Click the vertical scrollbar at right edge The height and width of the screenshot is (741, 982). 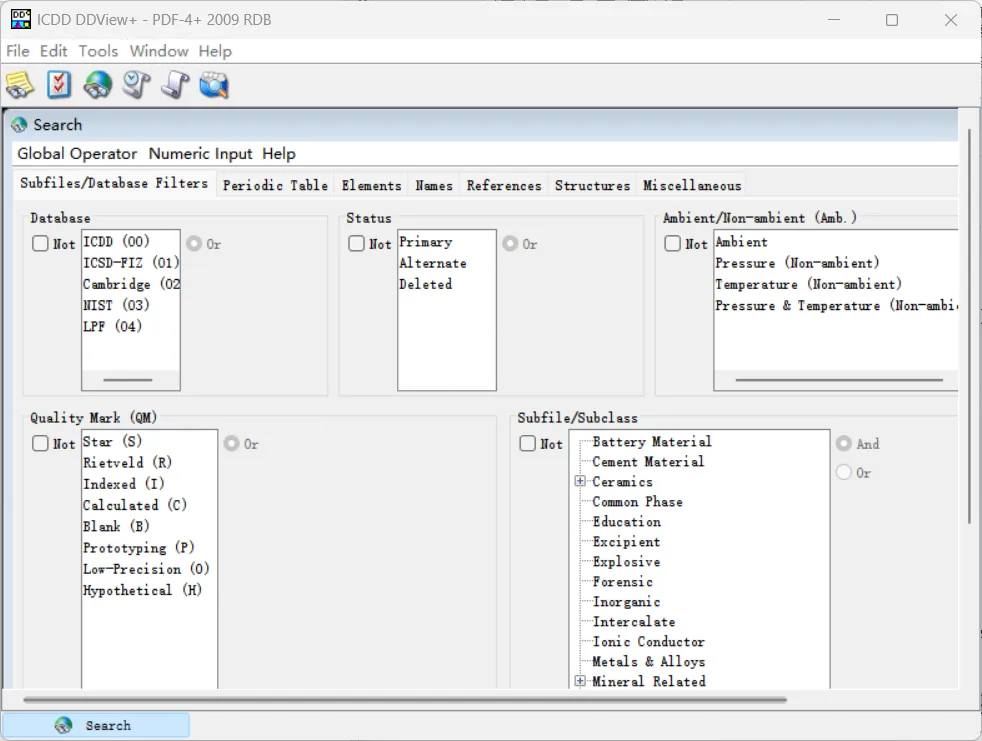(969, 326)
